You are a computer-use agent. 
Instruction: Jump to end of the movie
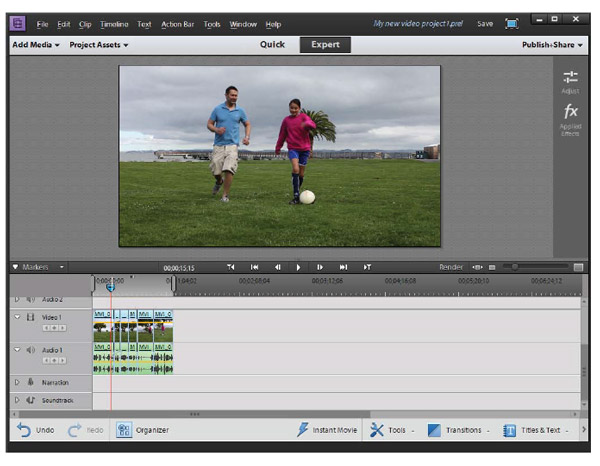tap(343, 267)
